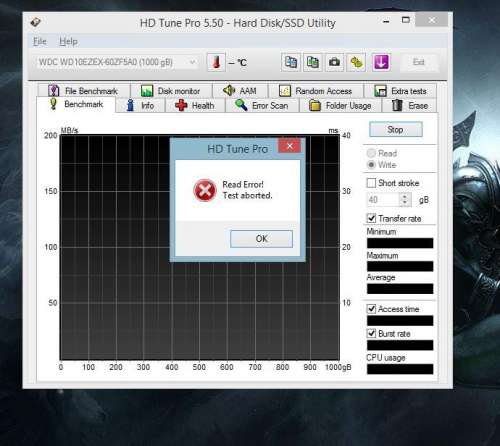Switch to the Disk monitor tab
The image size is (500, 446).
(171, 91)
